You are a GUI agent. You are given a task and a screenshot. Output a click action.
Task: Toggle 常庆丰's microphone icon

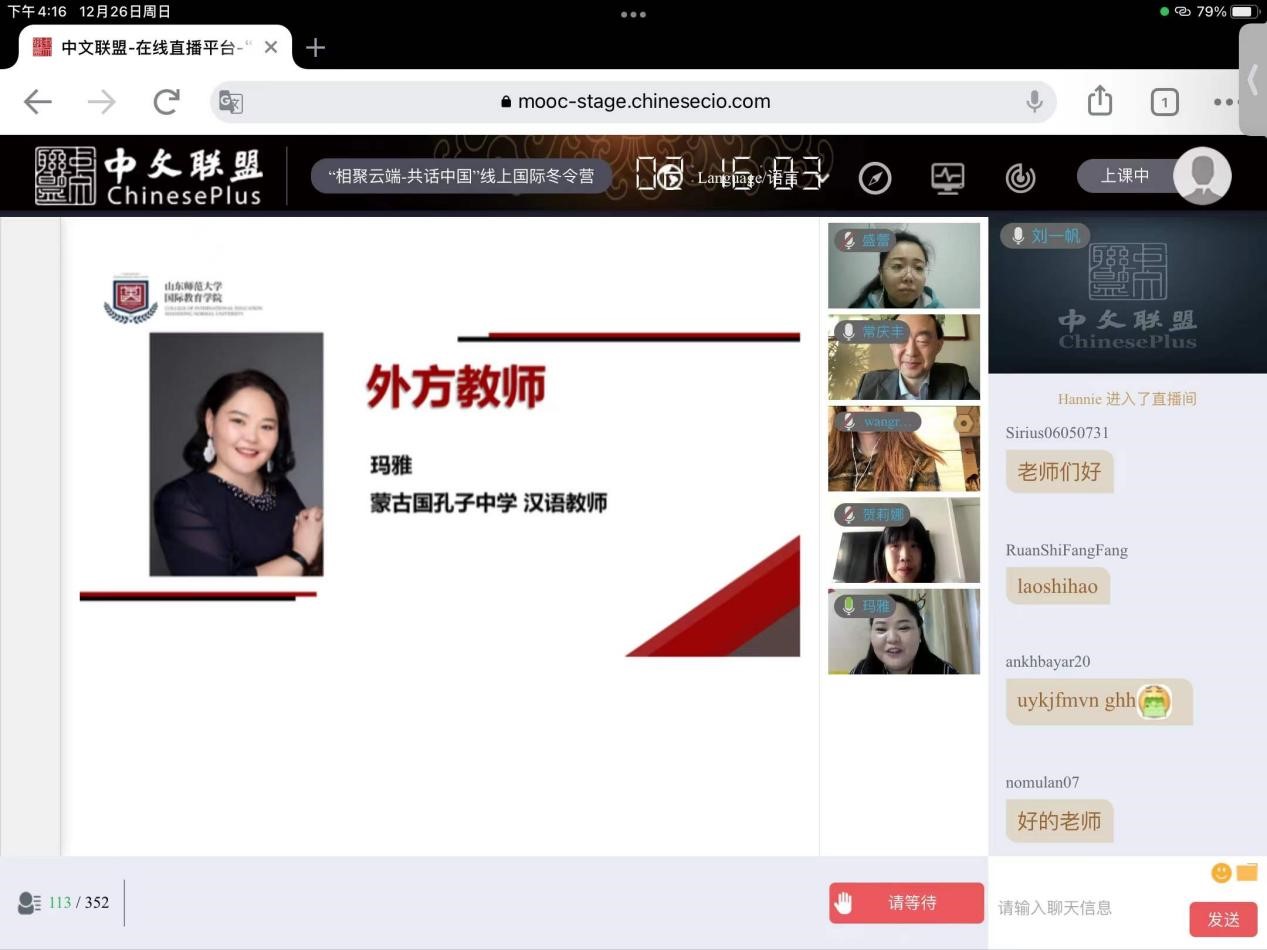click(849, 332)
